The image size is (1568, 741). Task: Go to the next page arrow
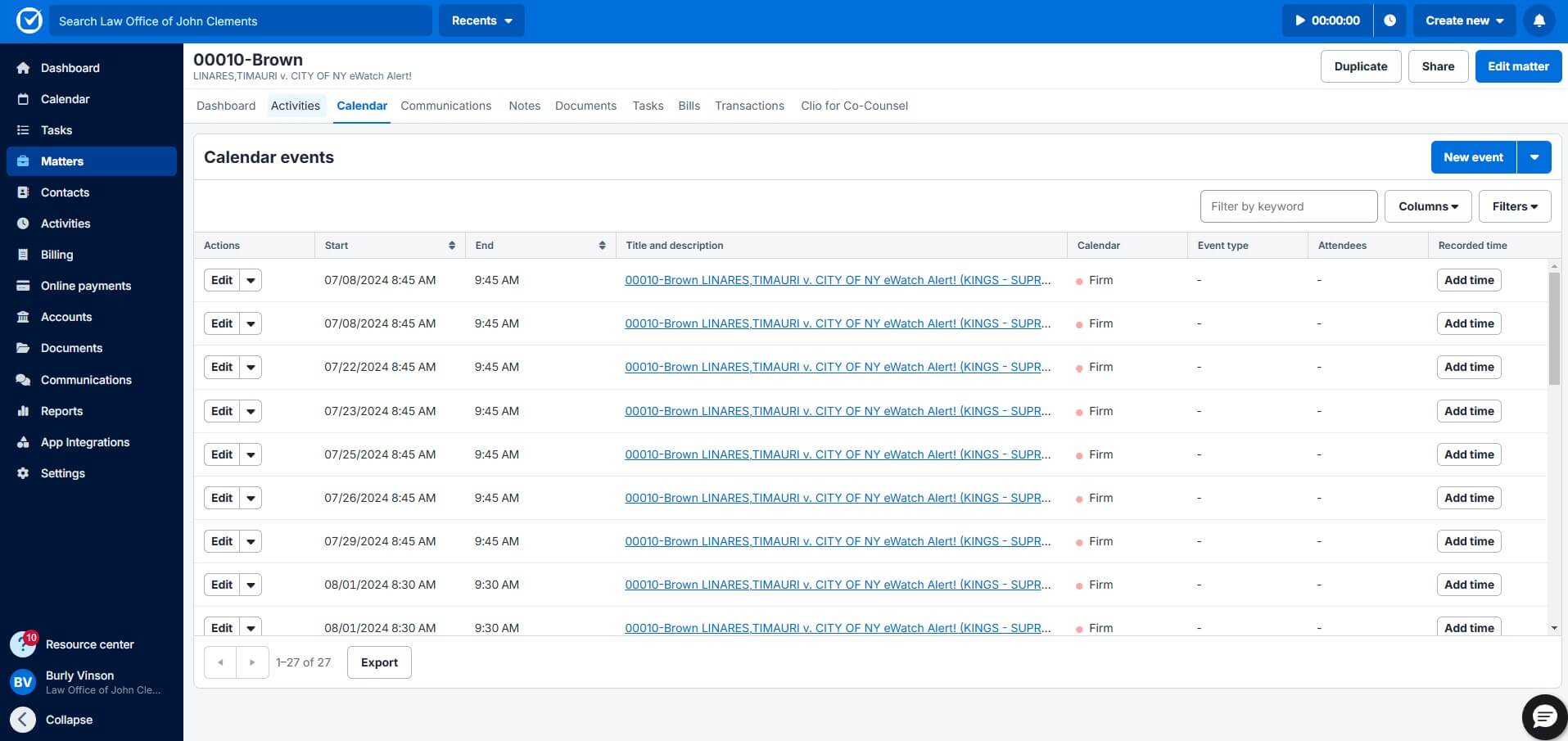coord(252,662)
